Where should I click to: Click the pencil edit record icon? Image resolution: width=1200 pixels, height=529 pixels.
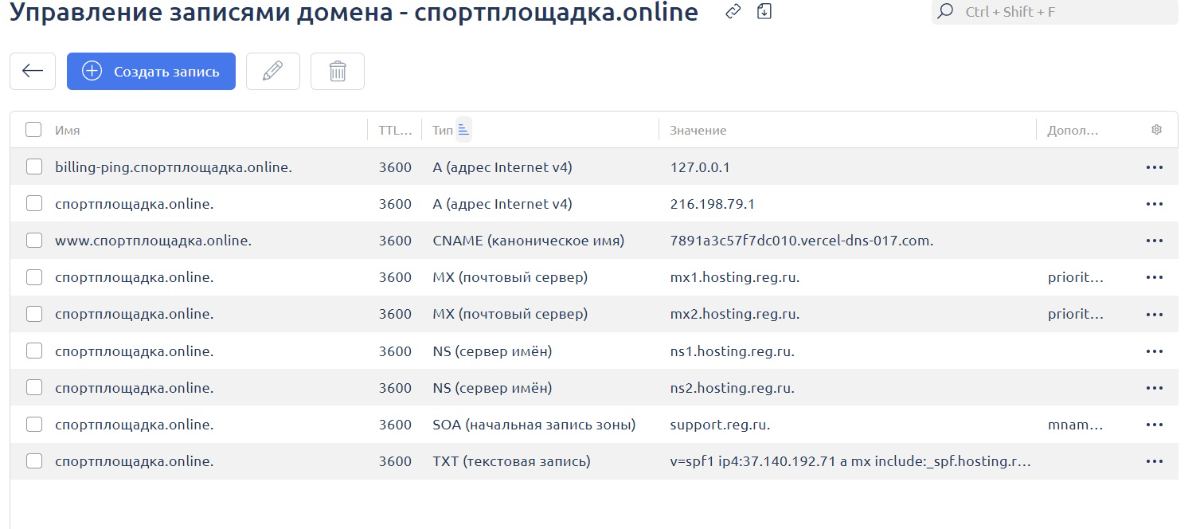tap(272, 71)
